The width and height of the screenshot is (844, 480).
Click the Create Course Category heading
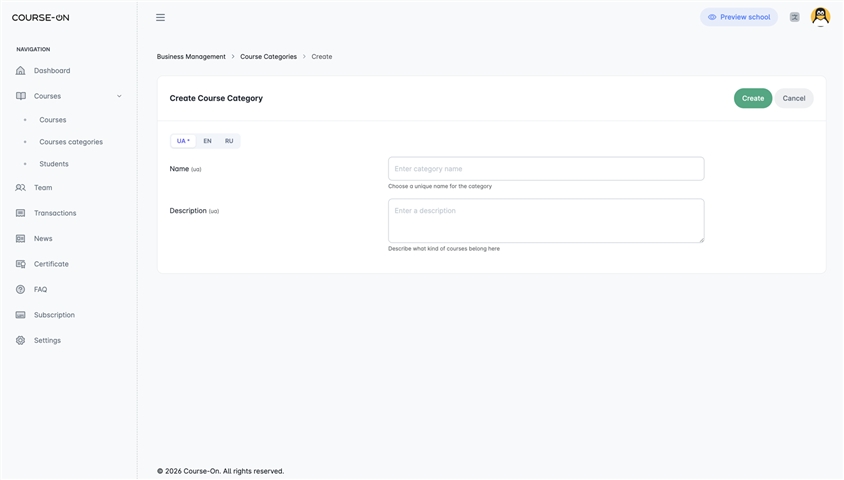[x=216, y=98]
